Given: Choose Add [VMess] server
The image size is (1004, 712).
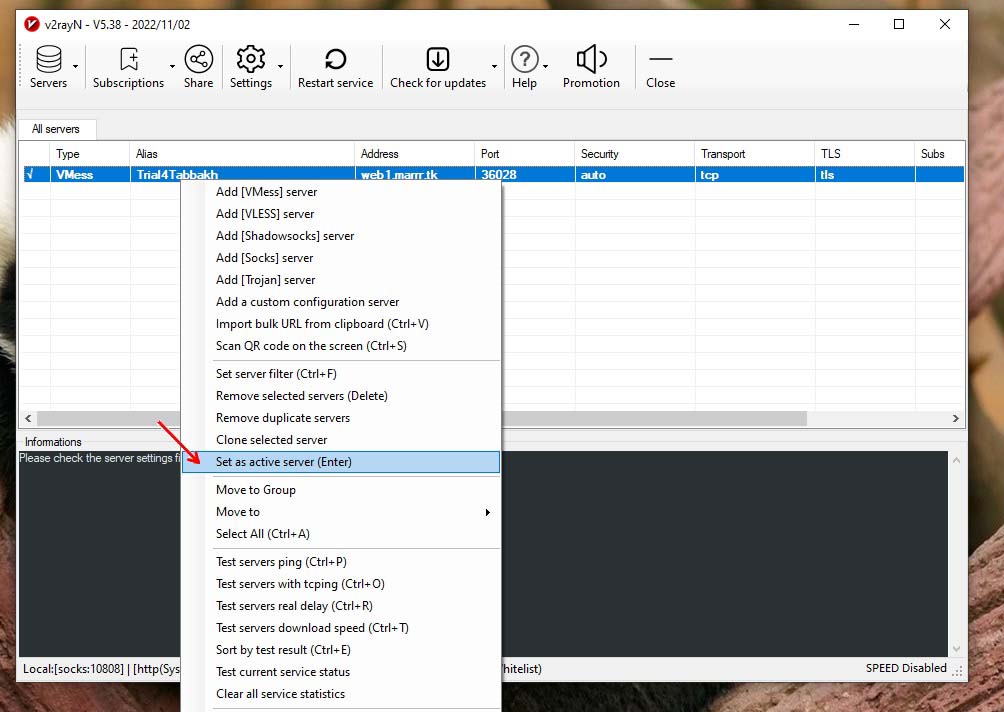Looking at the screenshot, I should (266, 192).
